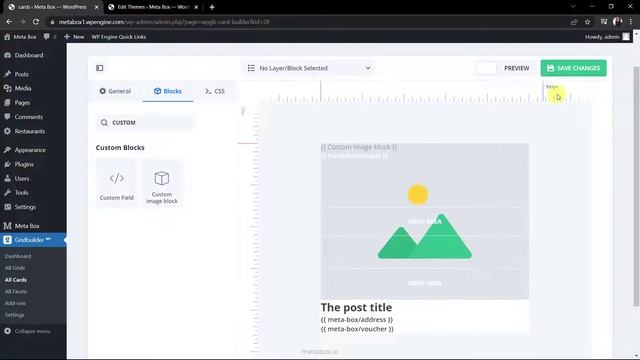Click the share page icon in address bar
The width and height of the screenshot is (640, 360).
574,22
